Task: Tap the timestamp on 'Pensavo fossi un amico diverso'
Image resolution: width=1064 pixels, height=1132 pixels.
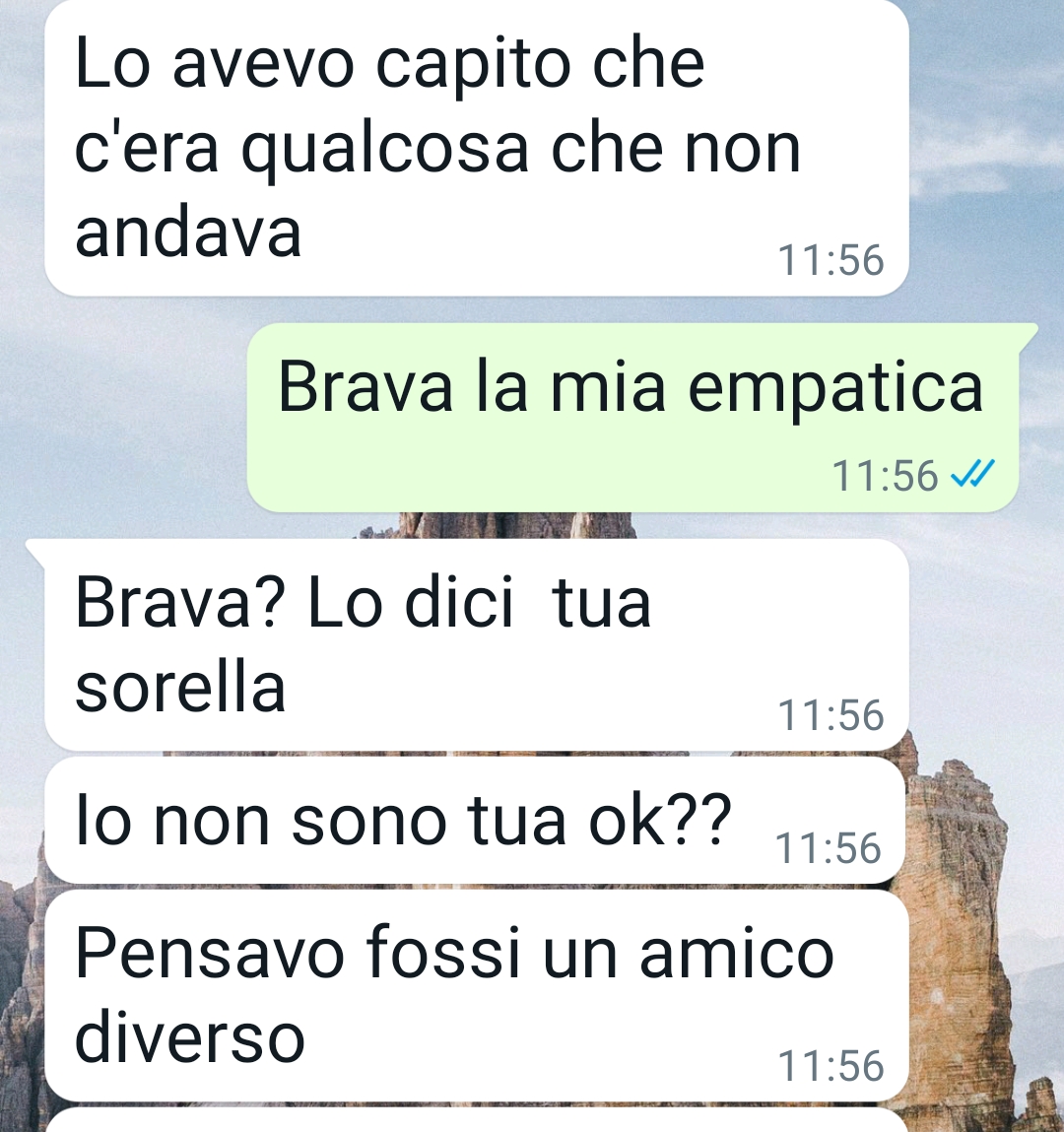Action: click(831, 1066)
